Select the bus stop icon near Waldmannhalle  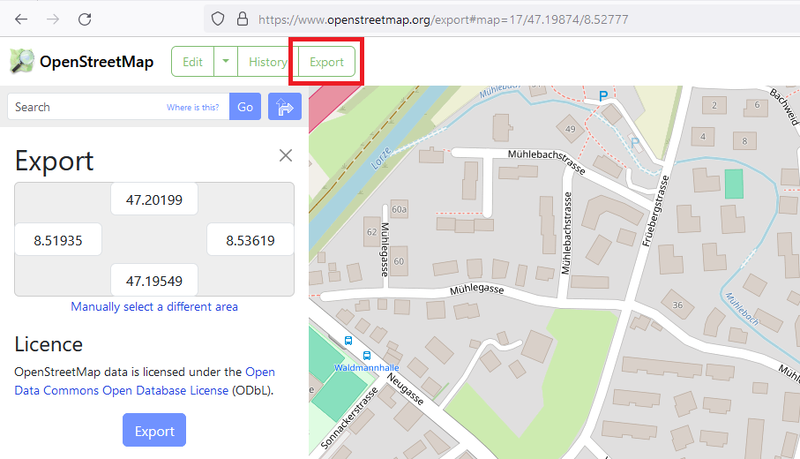367,355
